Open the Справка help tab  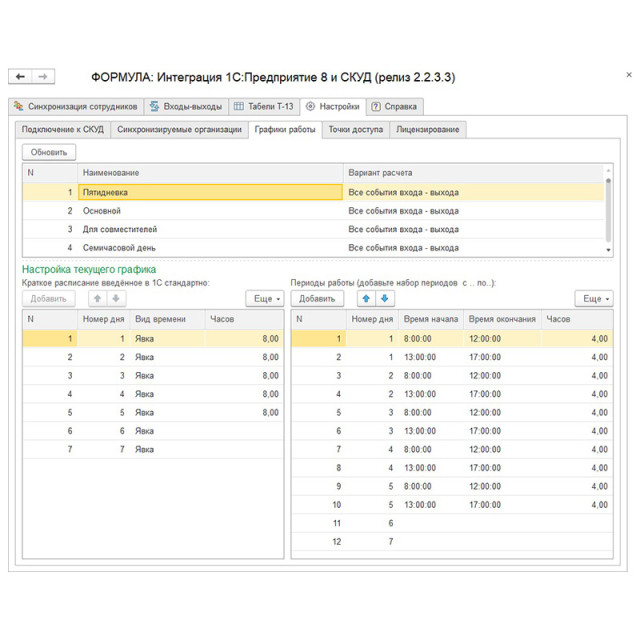click(395, 106)
